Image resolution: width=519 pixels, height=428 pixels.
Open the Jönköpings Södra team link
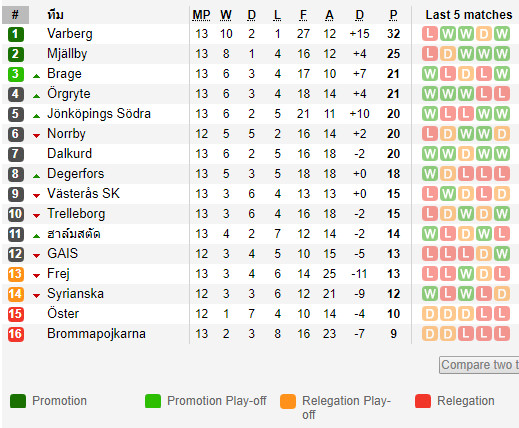(99, 114)
